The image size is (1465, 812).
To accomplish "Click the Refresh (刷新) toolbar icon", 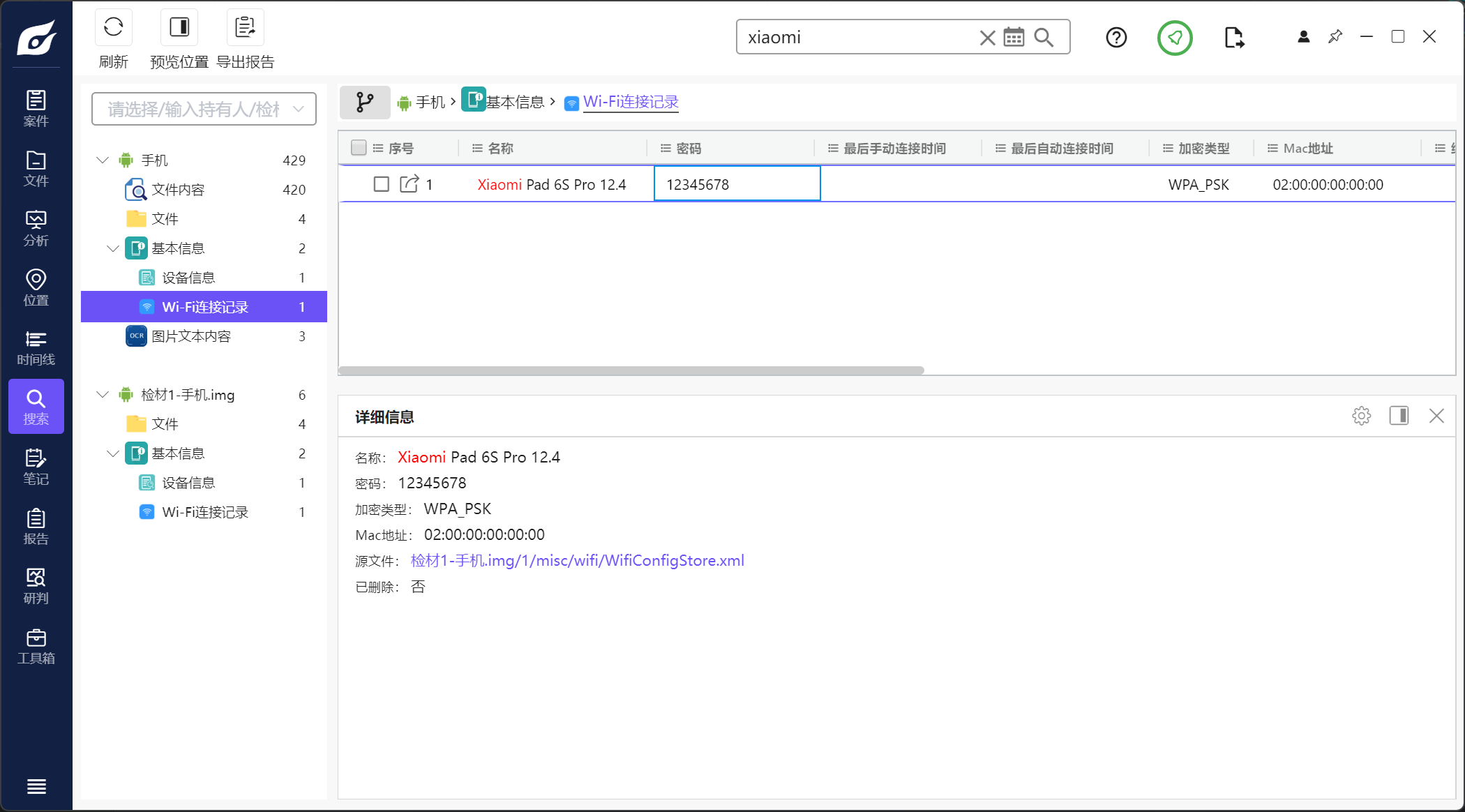I will [x=113, y=28].
